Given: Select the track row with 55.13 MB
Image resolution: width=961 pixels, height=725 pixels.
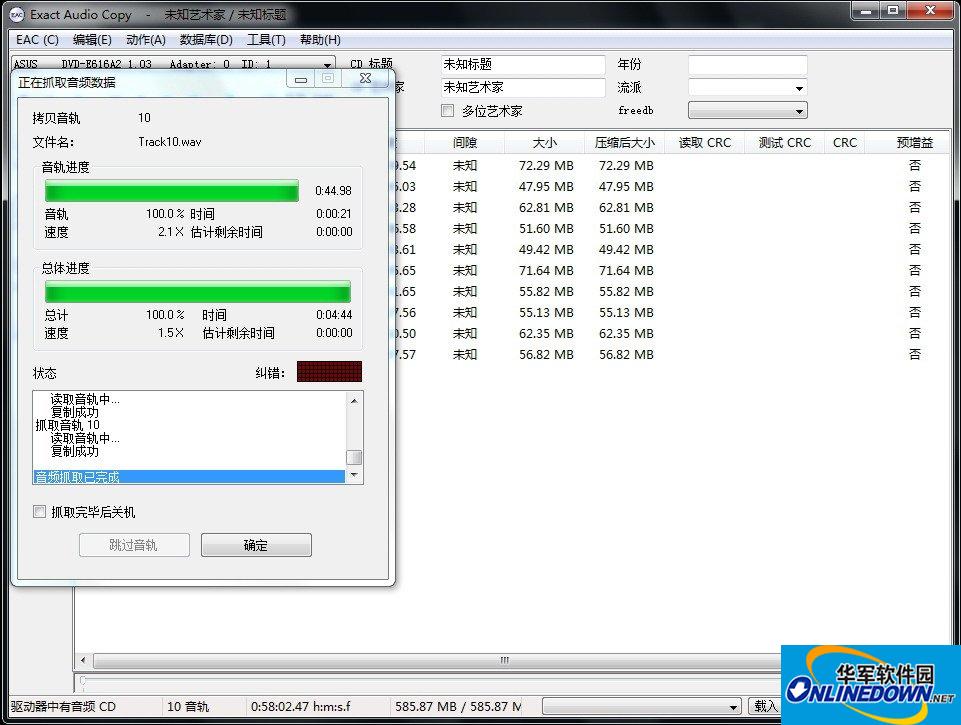Looking at the screenshot, I should (671, 313).
